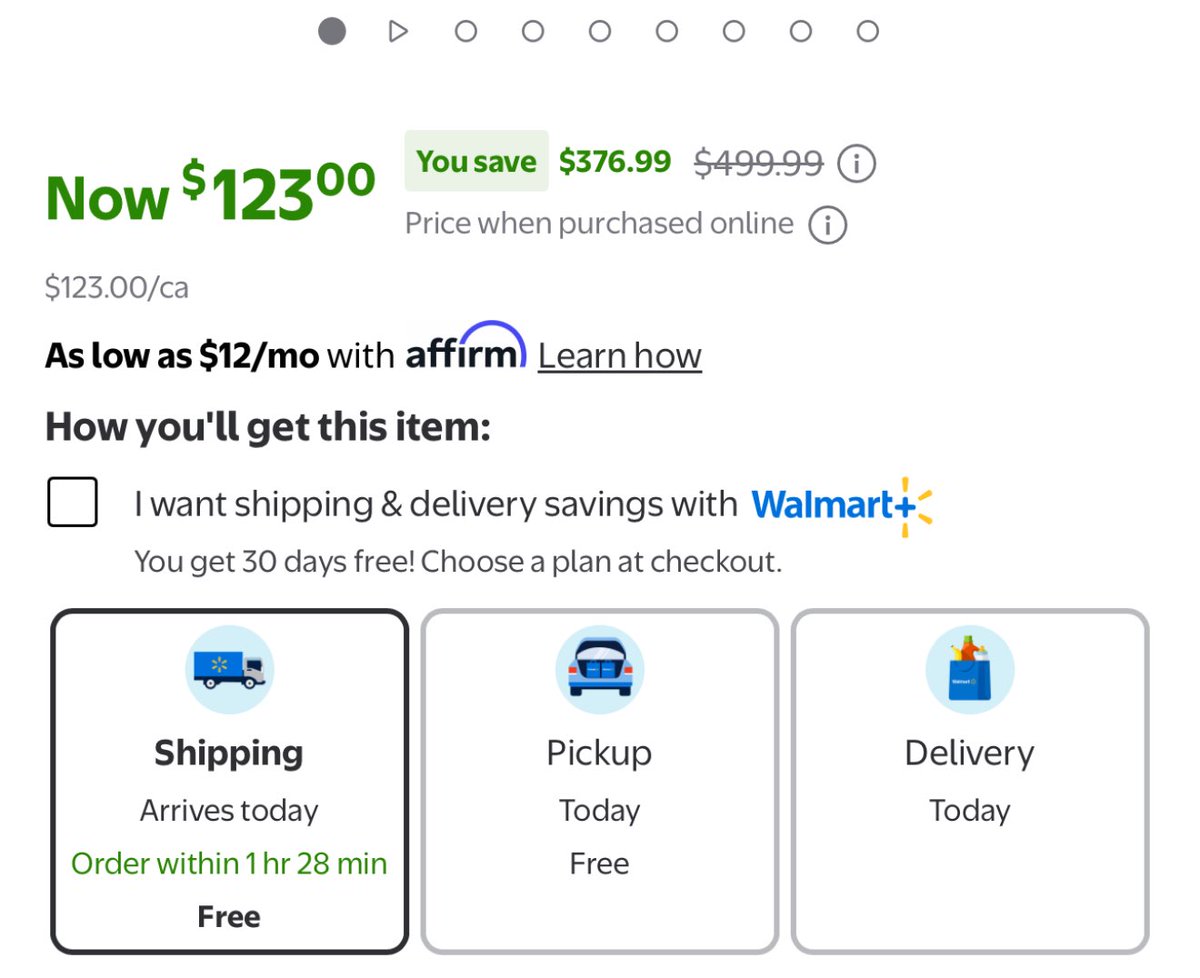Select the fifth carousel page dot
The width and height of the screenshot is (1200, 978).
pos(600,32)
